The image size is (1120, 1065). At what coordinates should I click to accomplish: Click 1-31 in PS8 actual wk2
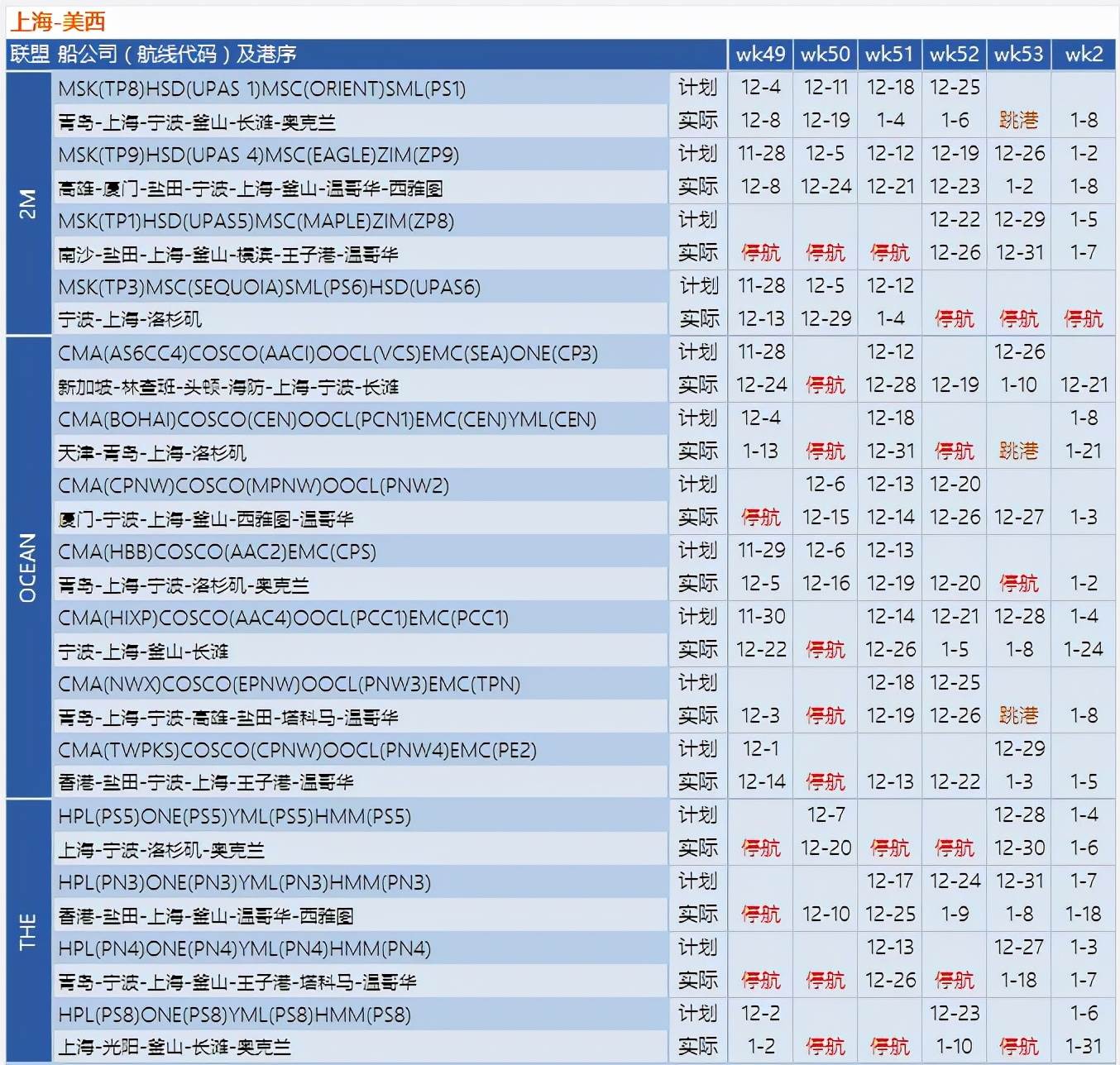[1084, 1047]
